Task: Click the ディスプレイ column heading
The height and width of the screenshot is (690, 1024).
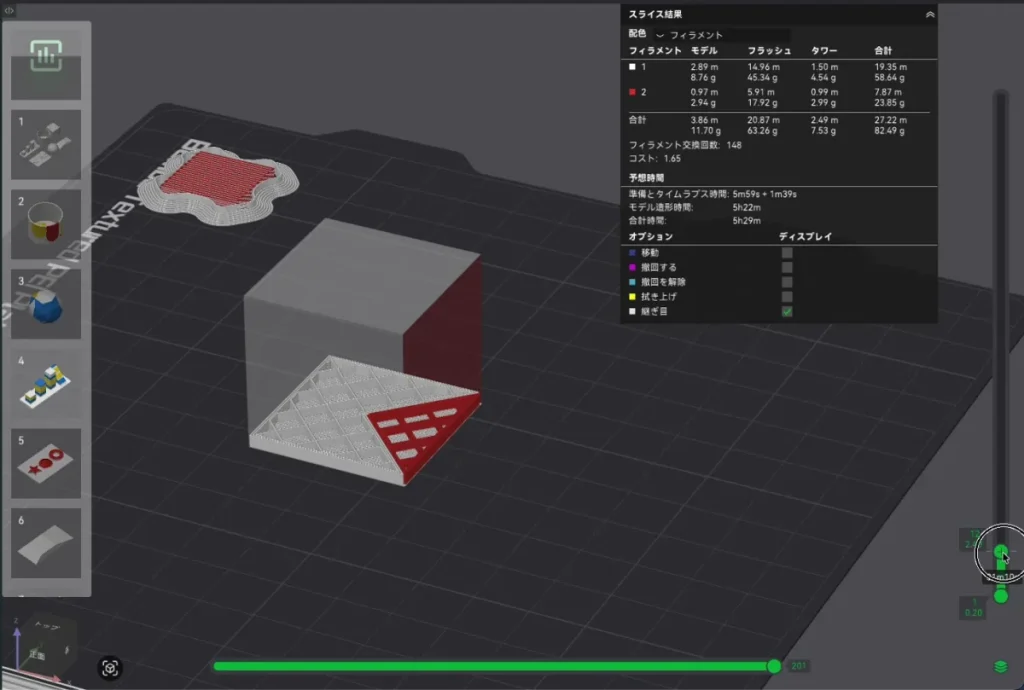Action: [805, 236]
